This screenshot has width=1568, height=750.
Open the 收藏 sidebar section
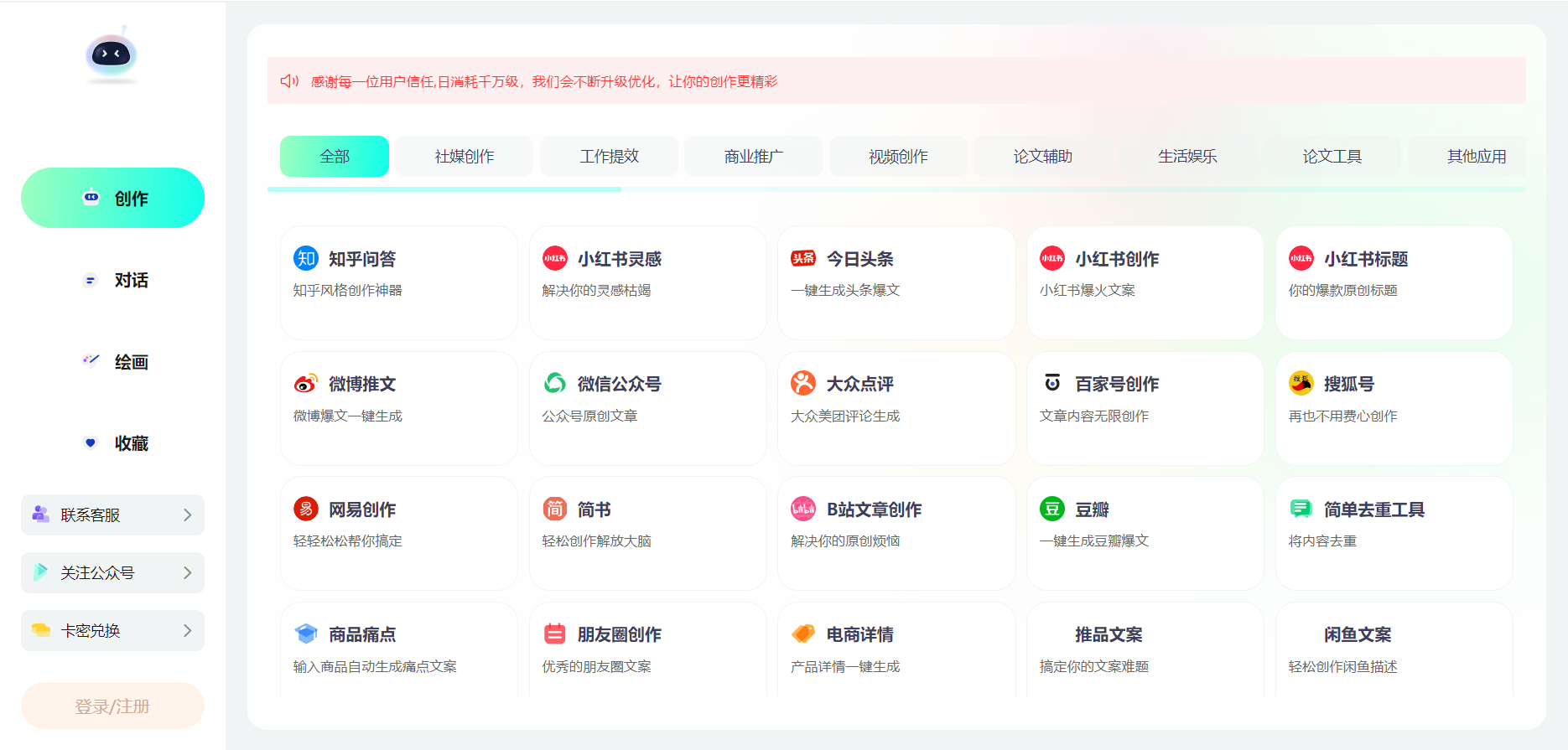click(112, 442)
